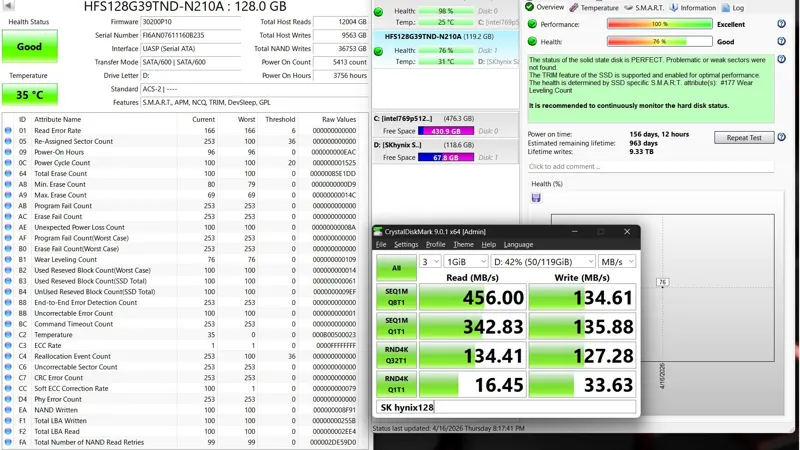The width and height of the screenshot is (800, 450).
Task: Click the Performance 100 % bar
Action: tap(660, 24)
